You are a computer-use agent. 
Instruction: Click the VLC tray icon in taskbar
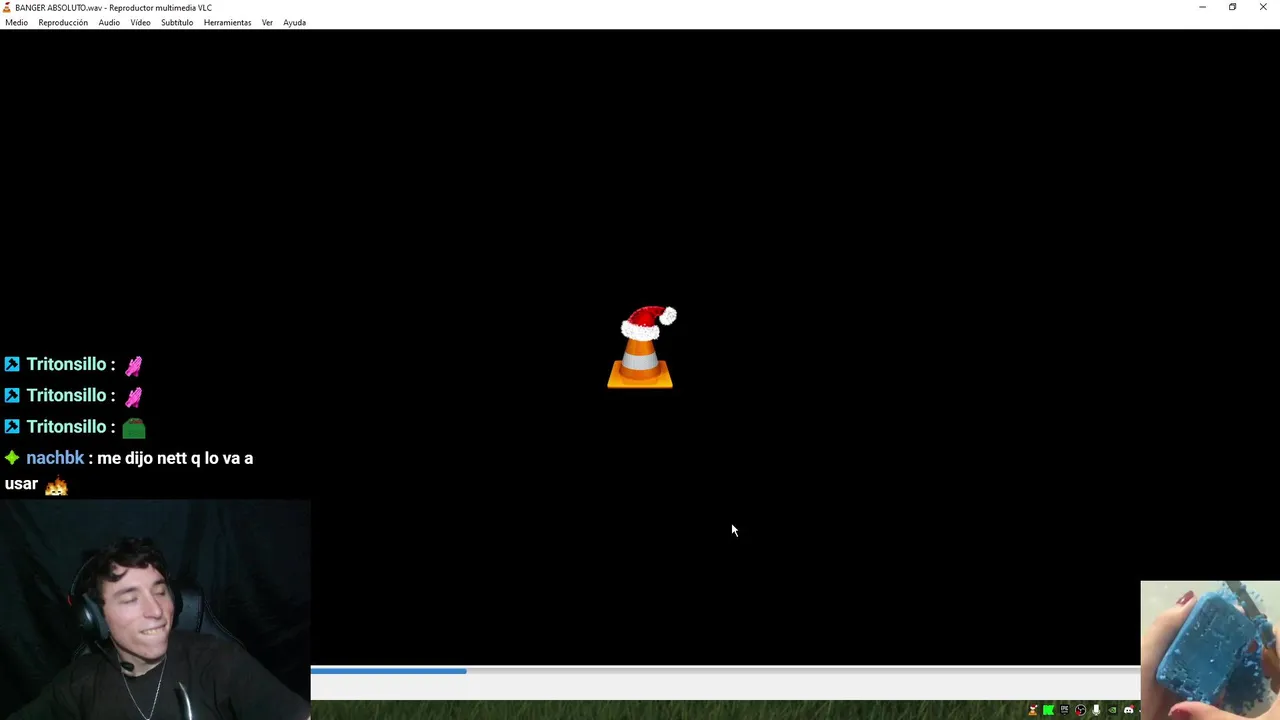click(x=1033, y=710)
